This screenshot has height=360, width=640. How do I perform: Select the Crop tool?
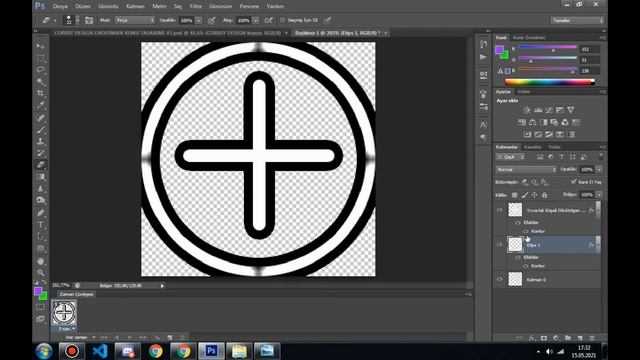point(40,93)
